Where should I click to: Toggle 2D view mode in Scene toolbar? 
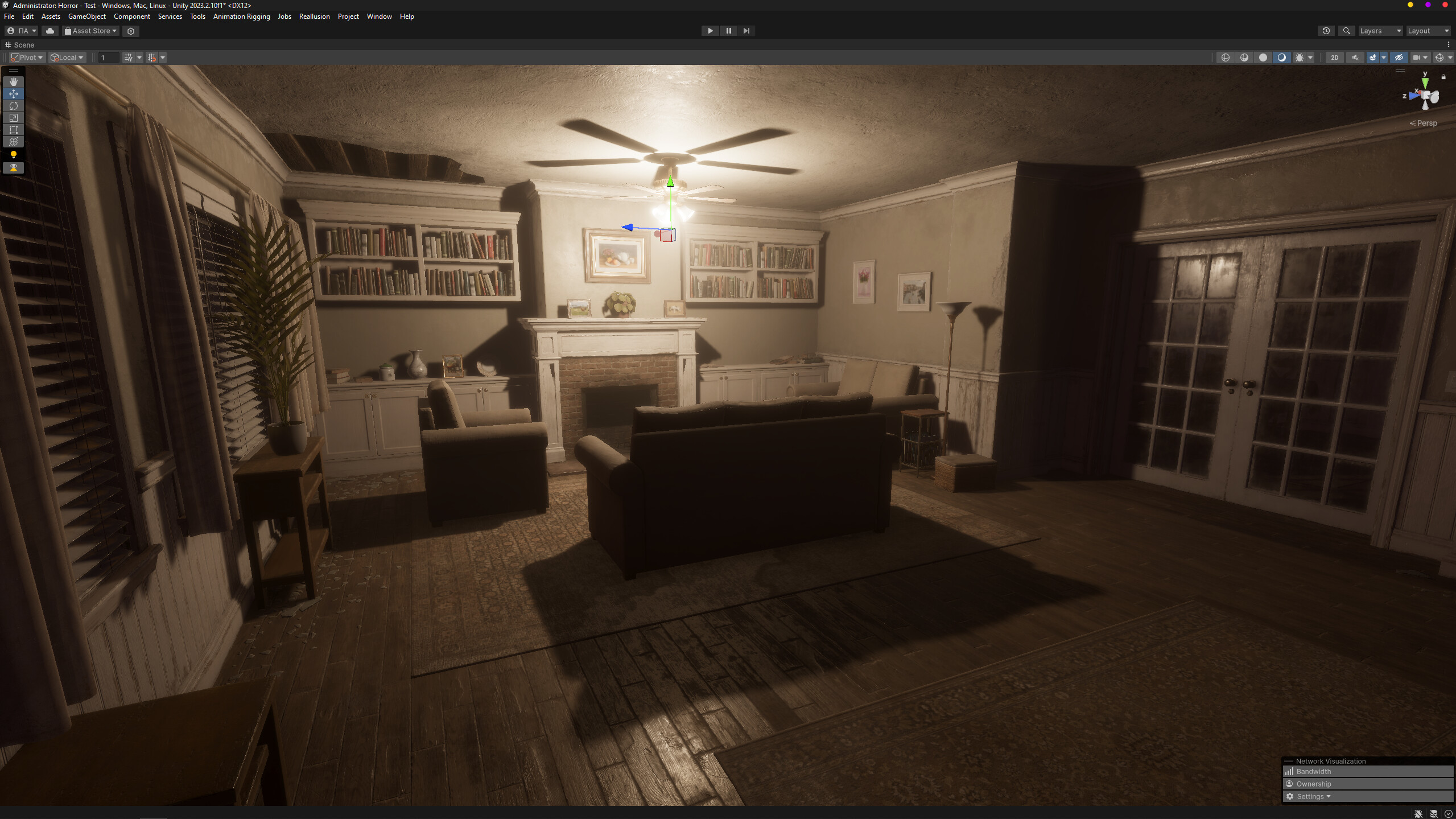click(1334, 57)
